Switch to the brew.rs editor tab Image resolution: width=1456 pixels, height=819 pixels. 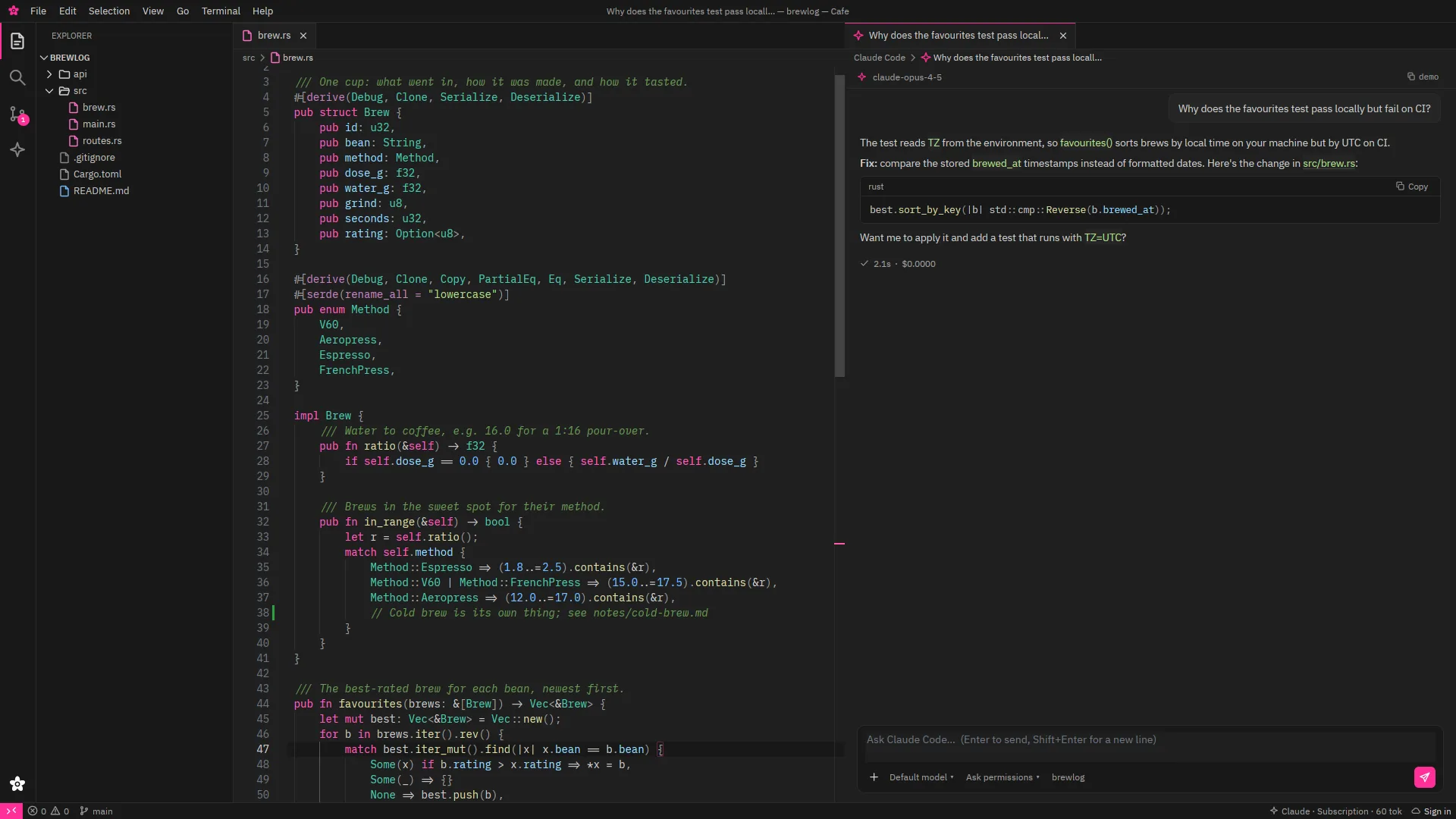[274, 36]
